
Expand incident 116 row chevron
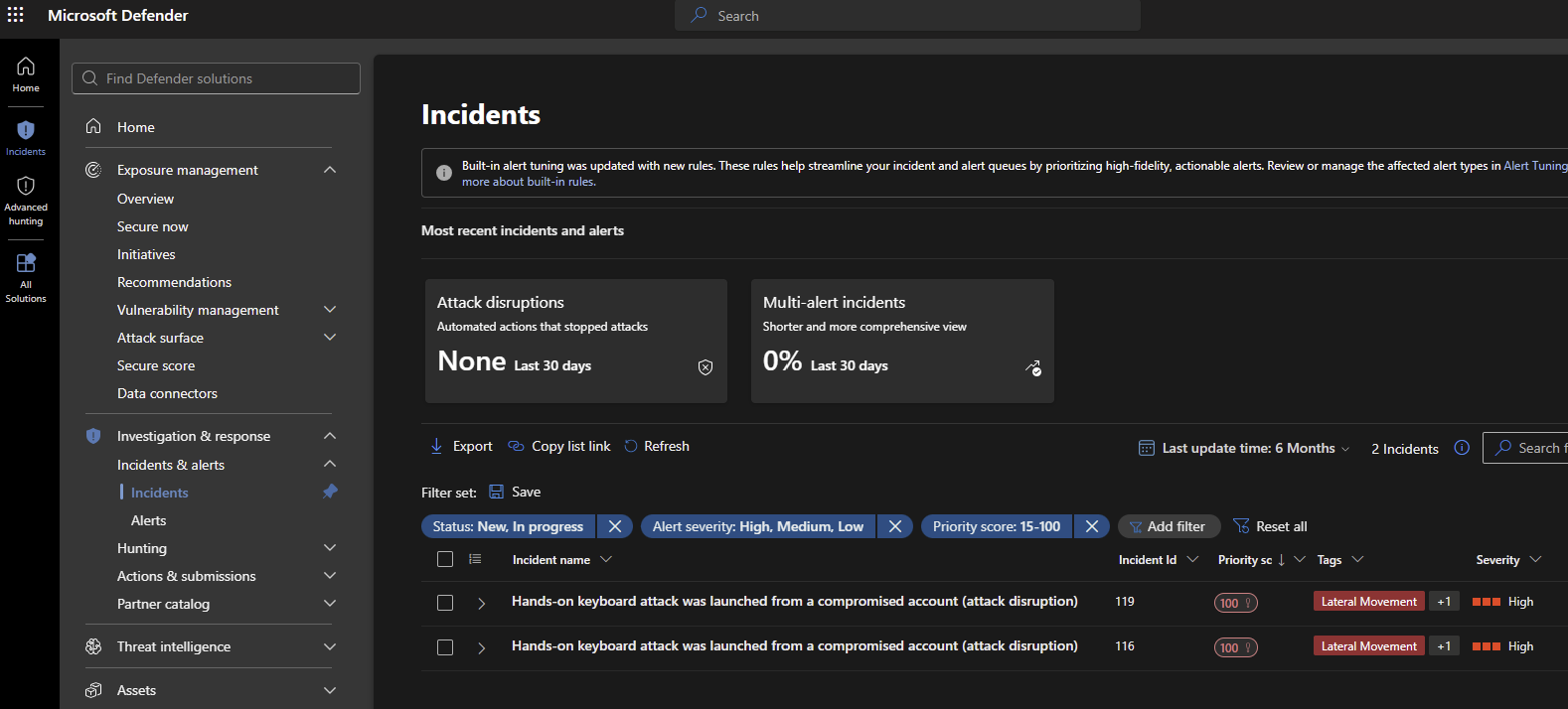[482, 648]
